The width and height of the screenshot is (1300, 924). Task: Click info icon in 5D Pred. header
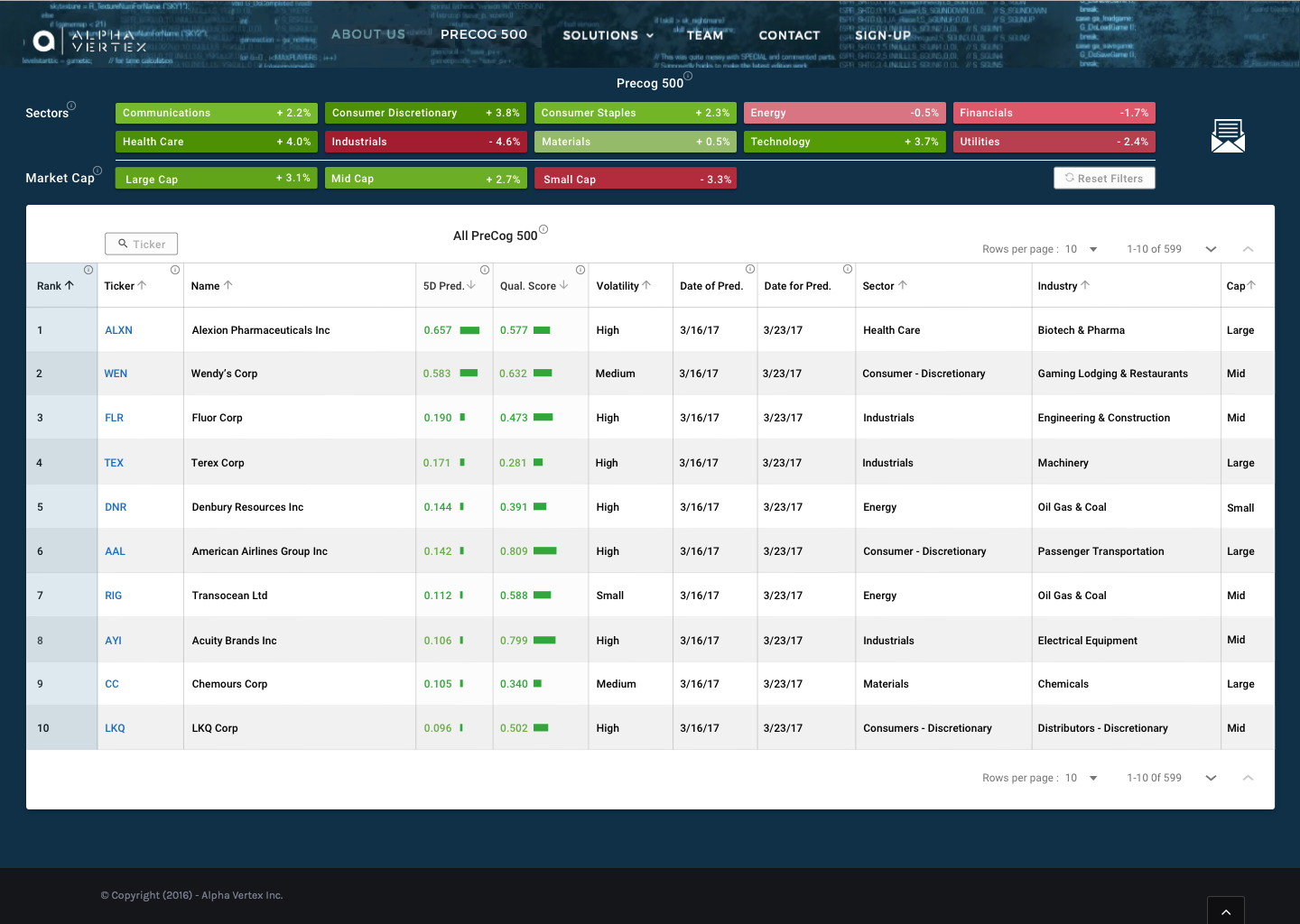(x=485, y=270)
